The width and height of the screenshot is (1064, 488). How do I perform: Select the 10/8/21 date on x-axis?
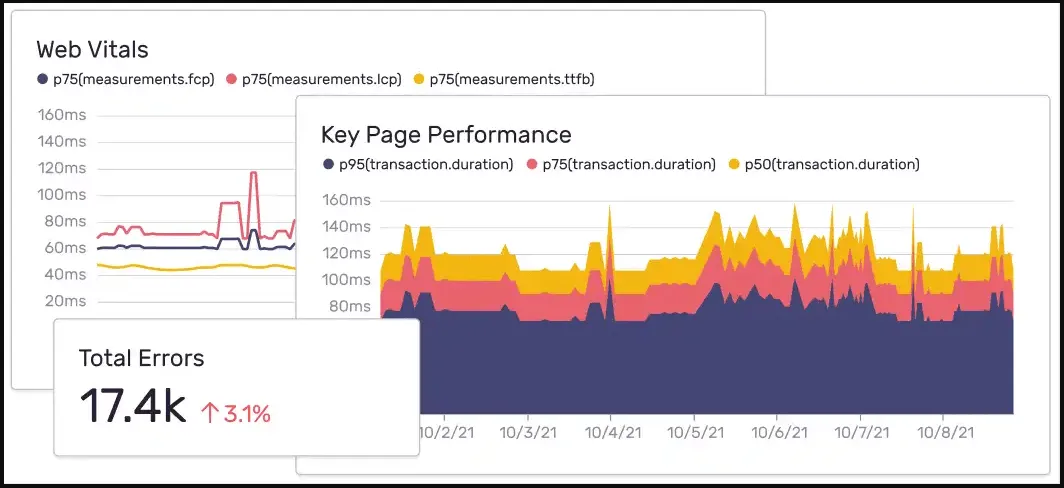[x=945, y=433]
